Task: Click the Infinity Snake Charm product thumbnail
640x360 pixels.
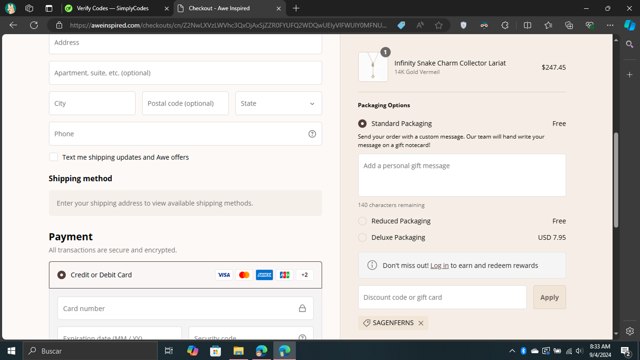Action: pos(373,67)
